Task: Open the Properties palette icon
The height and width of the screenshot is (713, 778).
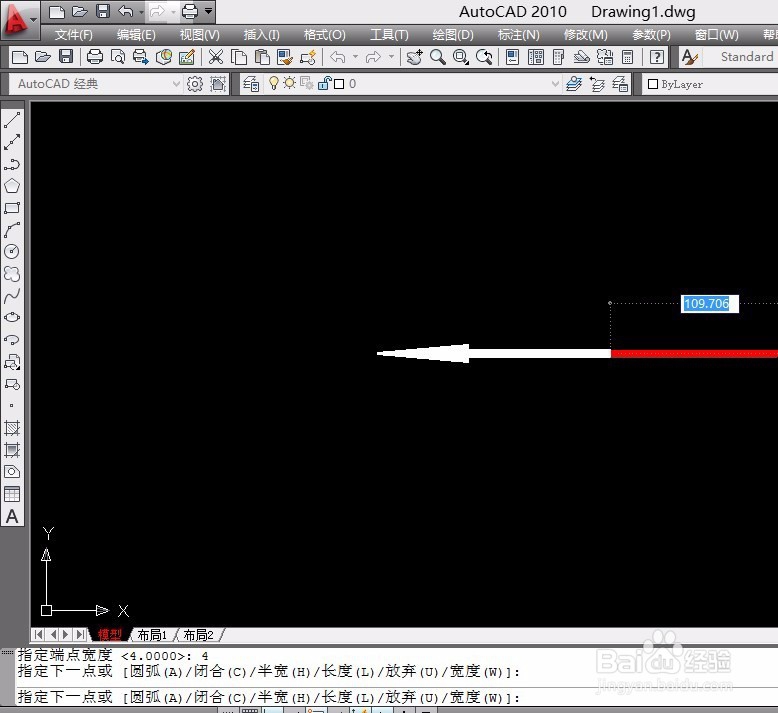Action: (x=513, y=57)
